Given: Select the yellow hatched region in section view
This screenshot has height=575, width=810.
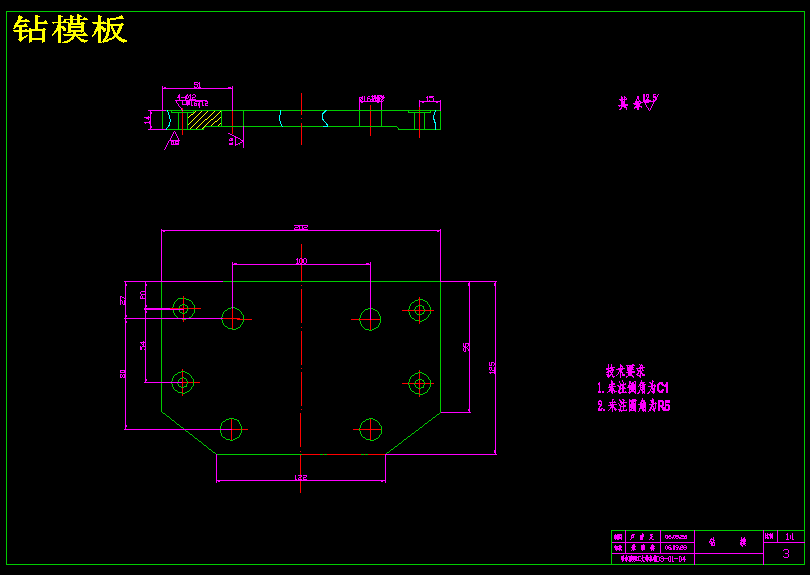Looking at the screenshot, I should pos(204,118).
